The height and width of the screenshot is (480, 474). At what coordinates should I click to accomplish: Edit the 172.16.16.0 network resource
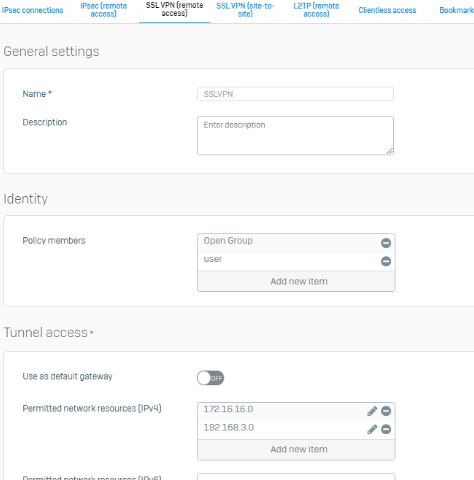click(x=372, y=411)
